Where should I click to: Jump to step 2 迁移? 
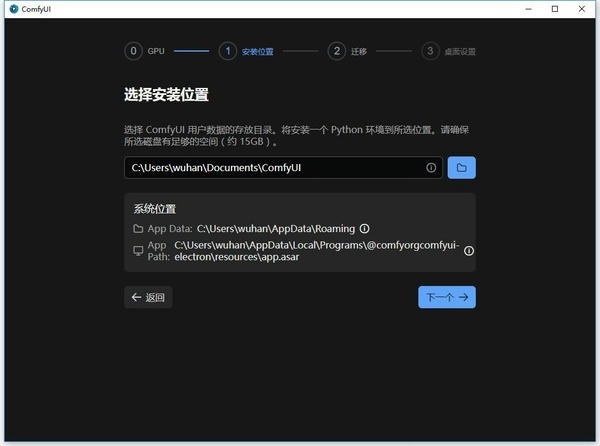(347, 51)
